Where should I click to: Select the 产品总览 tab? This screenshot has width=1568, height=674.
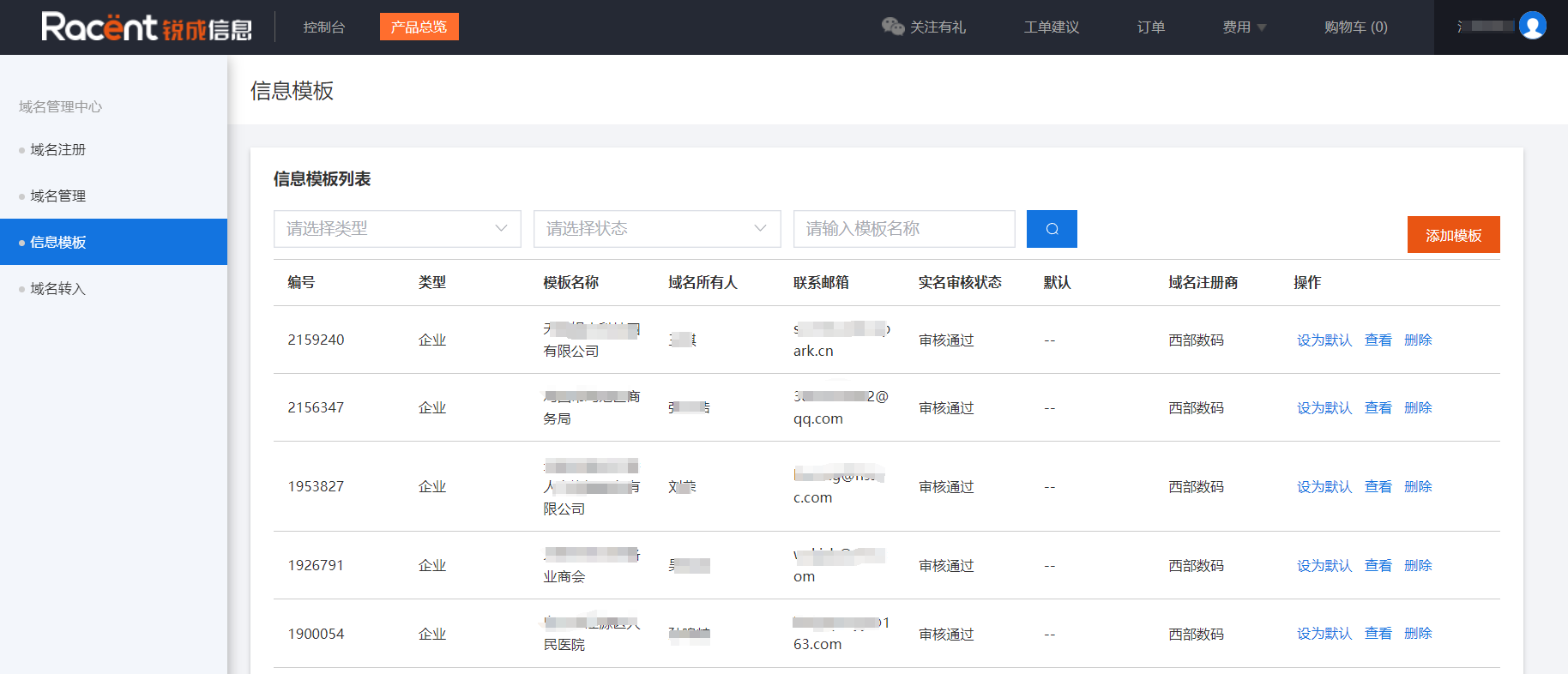(419, 27)
